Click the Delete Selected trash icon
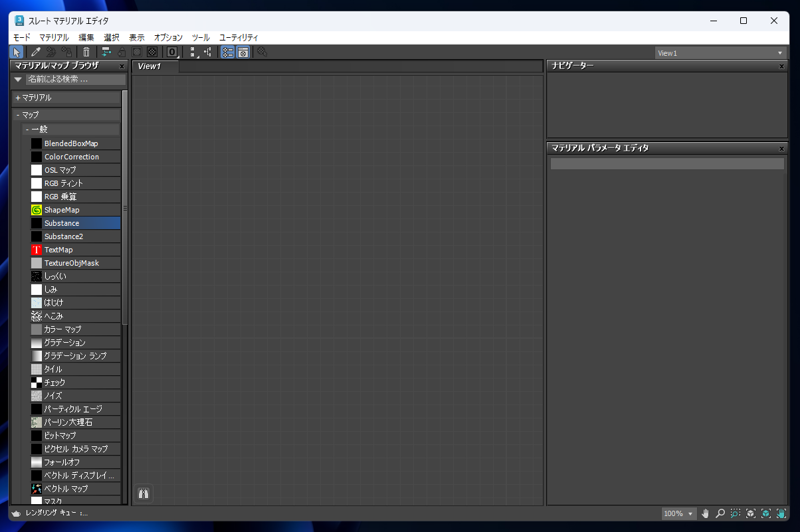Viewport: 800px width, 532px height. [86, 52]
